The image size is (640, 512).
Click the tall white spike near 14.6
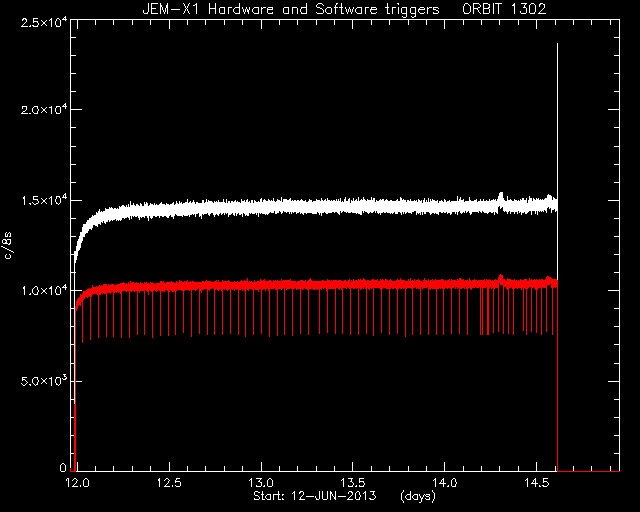coord(558,122)
